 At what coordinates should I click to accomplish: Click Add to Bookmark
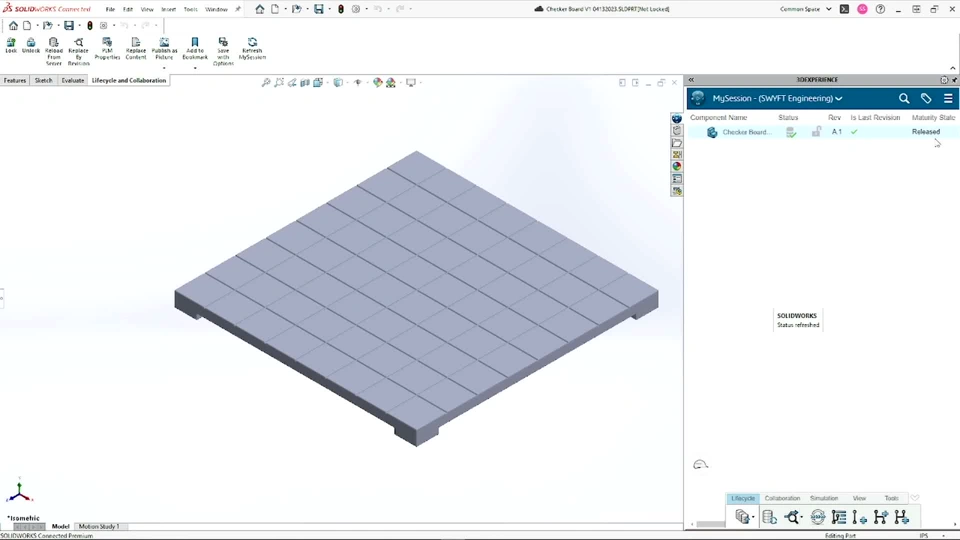pyautogui.click(x=195, y=48)
